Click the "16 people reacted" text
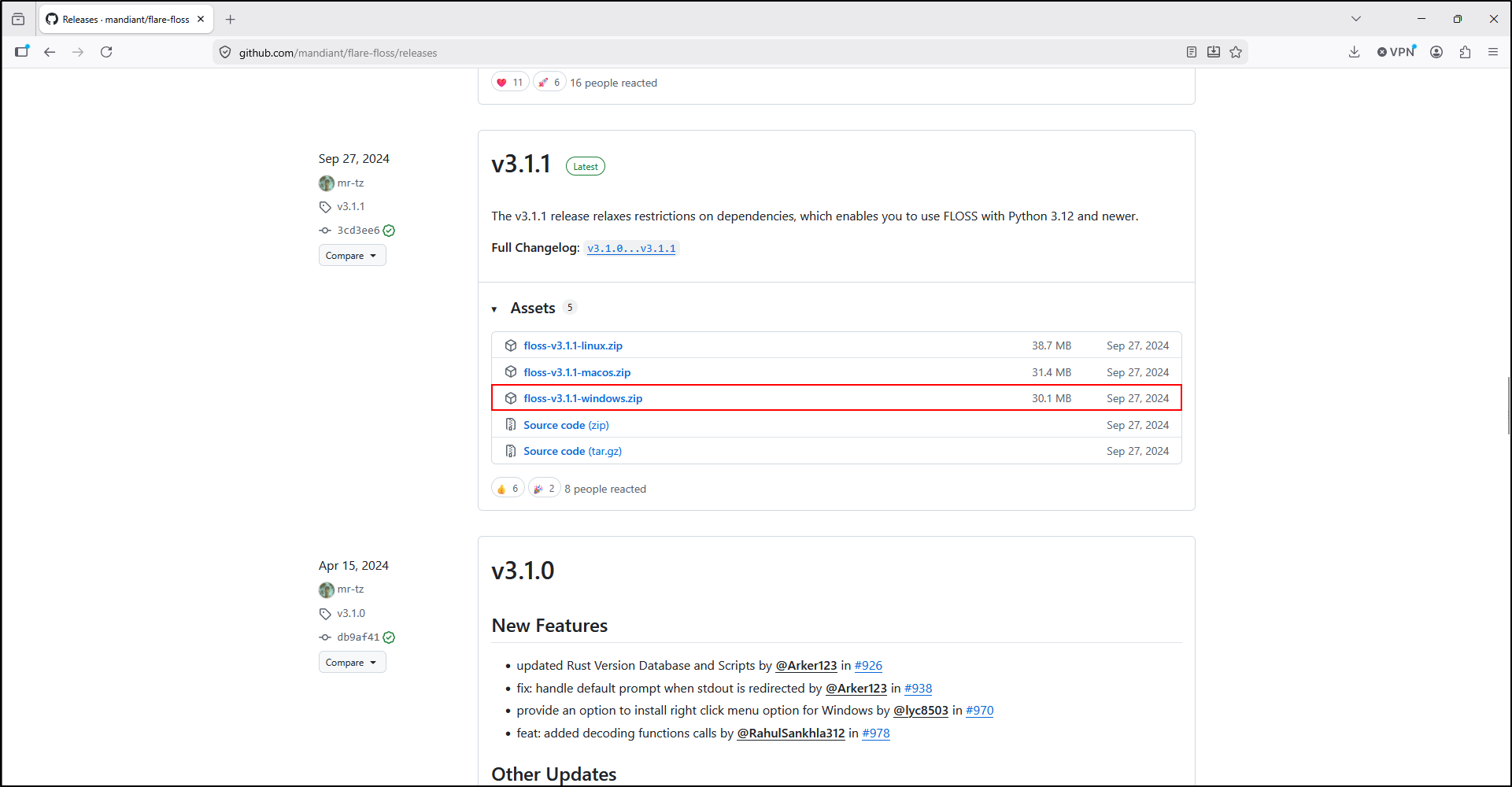This screenshot has height=787, width=1512. tap(613, 83)
